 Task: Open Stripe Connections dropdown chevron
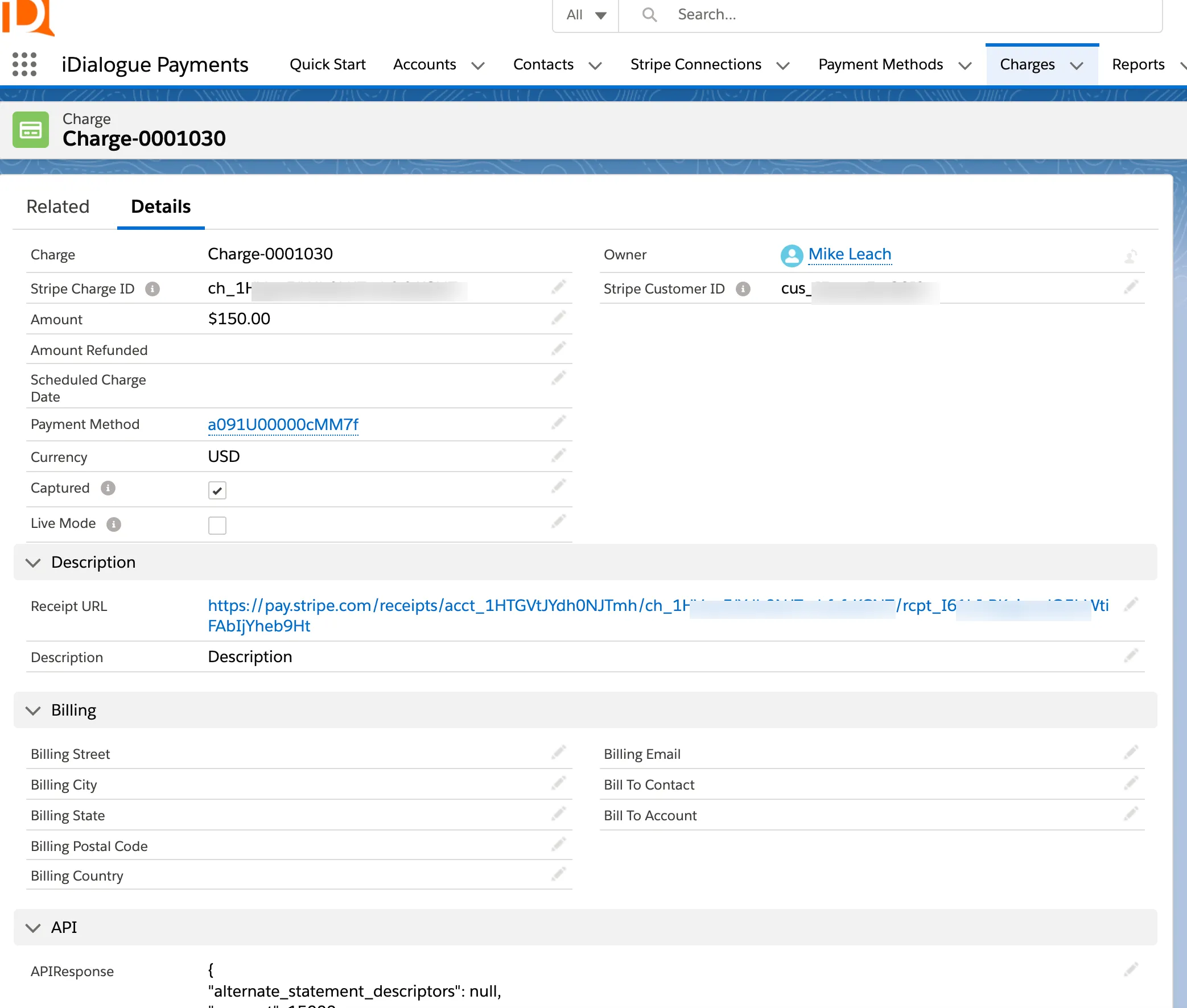(x=783, y=66)
